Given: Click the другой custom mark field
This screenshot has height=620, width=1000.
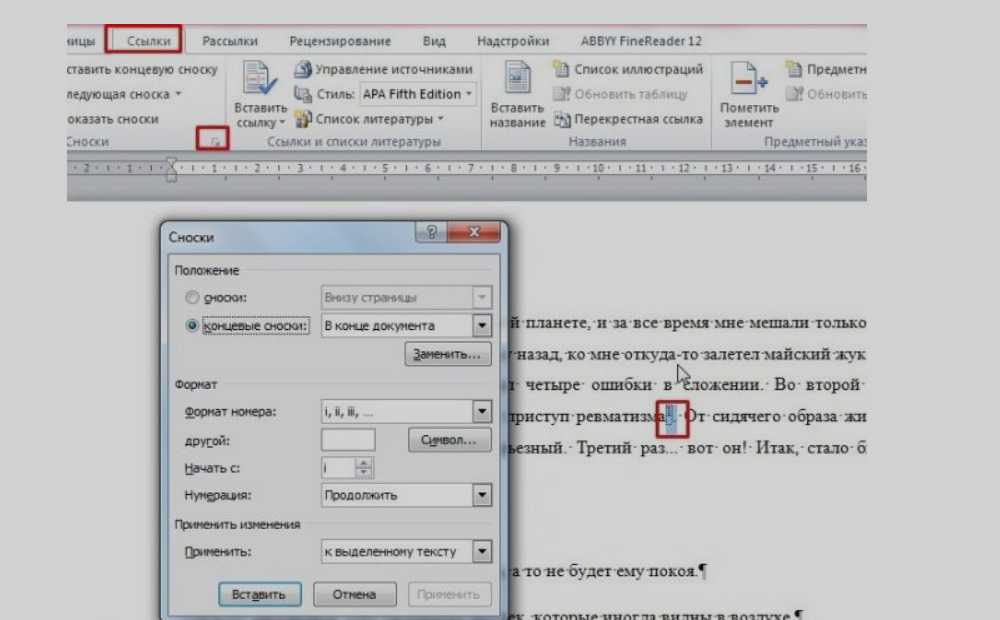Looking at the screenshot, I should point(349,440).
